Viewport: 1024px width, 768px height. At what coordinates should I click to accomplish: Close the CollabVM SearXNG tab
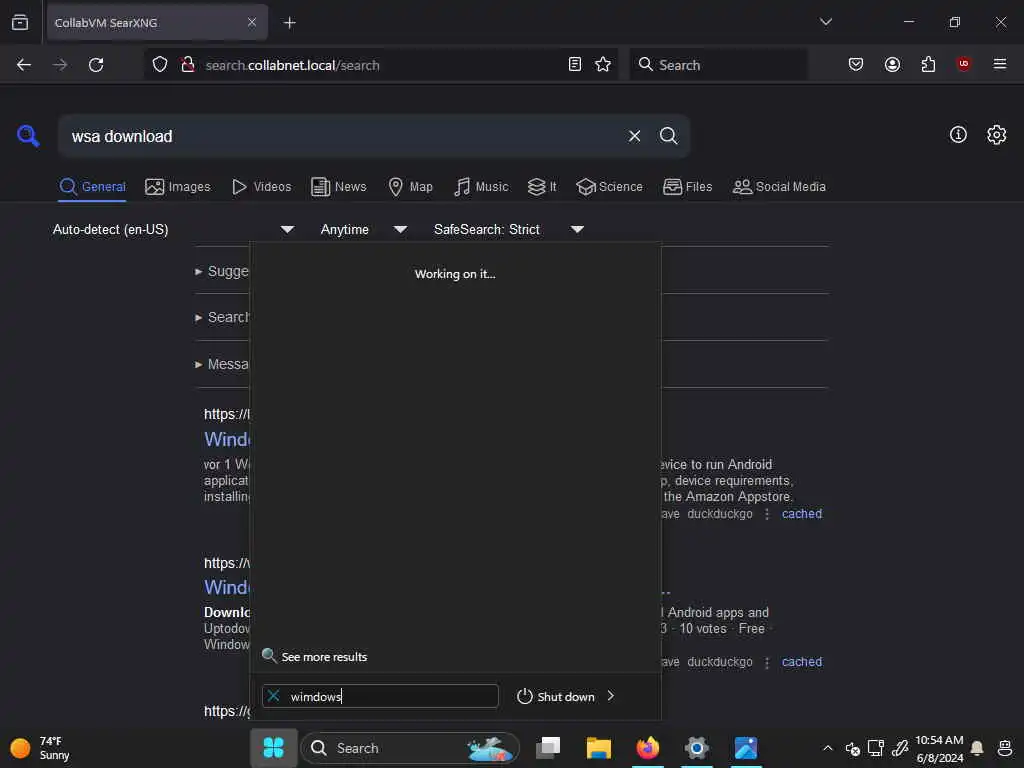coord(251,22)
